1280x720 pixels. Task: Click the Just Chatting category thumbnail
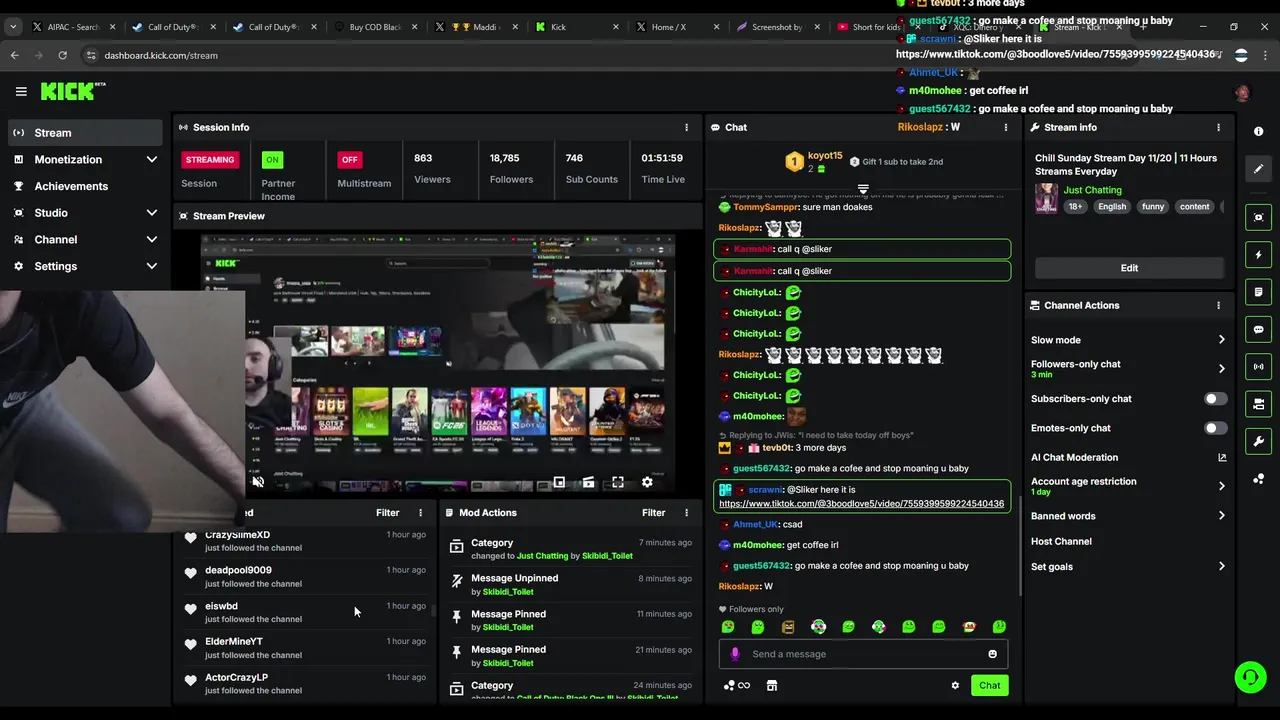point(1046,197)
